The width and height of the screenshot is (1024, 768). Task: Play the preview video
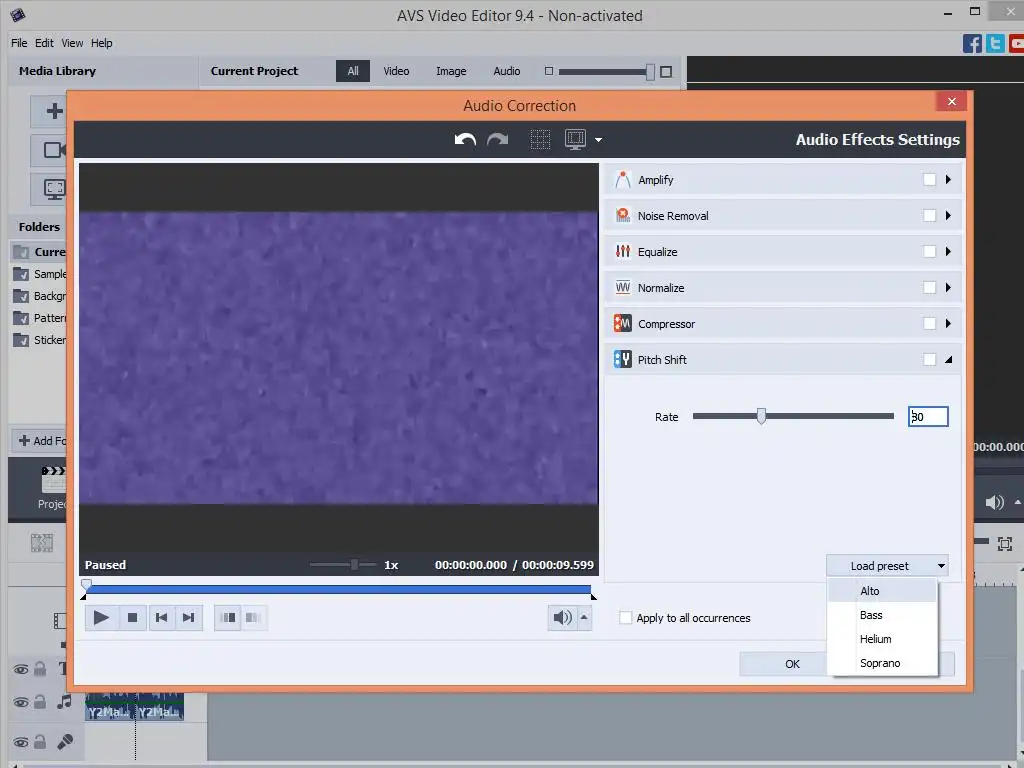point(101,618)
